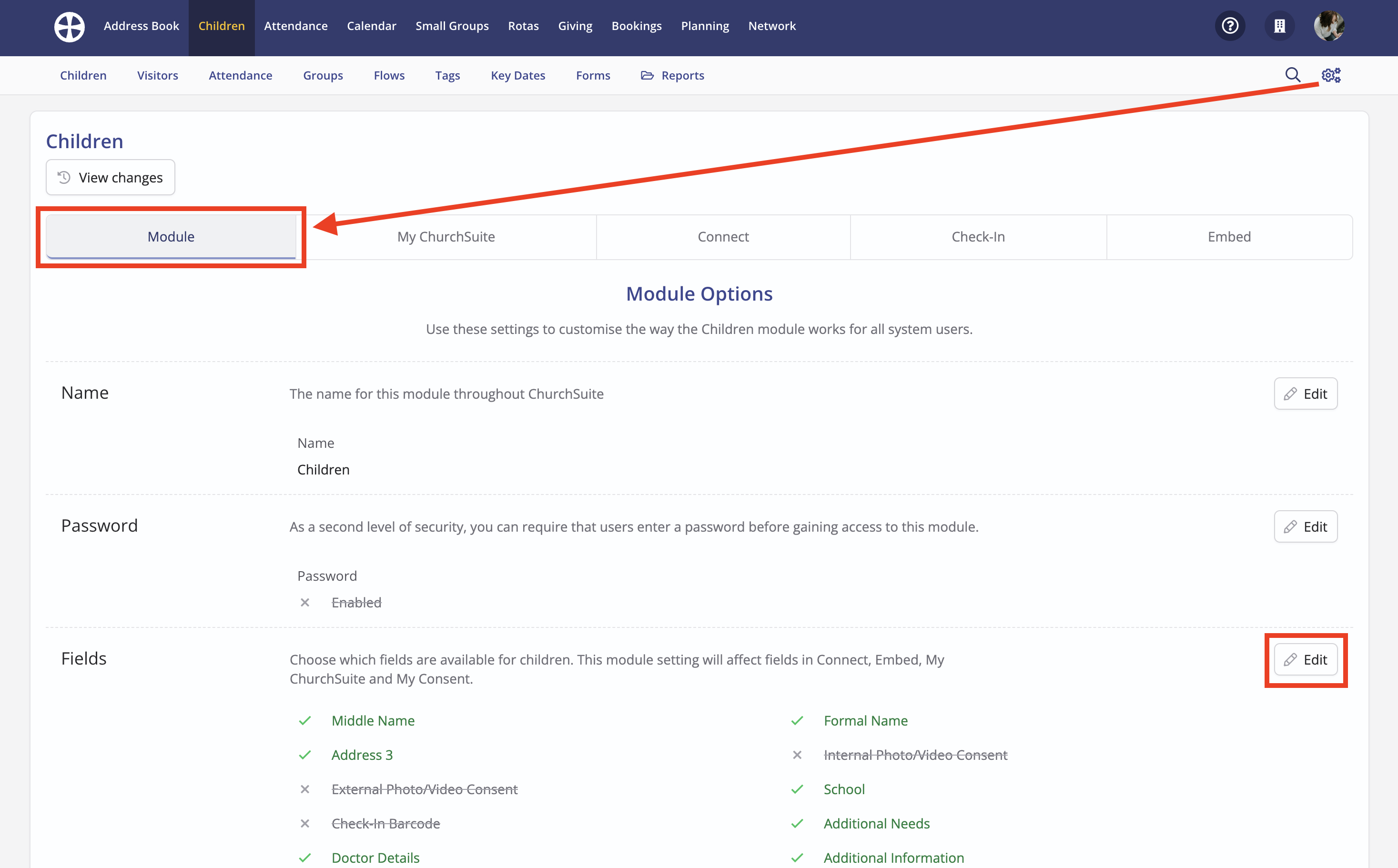The width and height of the screenshot is (1398, 868).
Task: Open the building site selector icon
Action: point(1279,26)
